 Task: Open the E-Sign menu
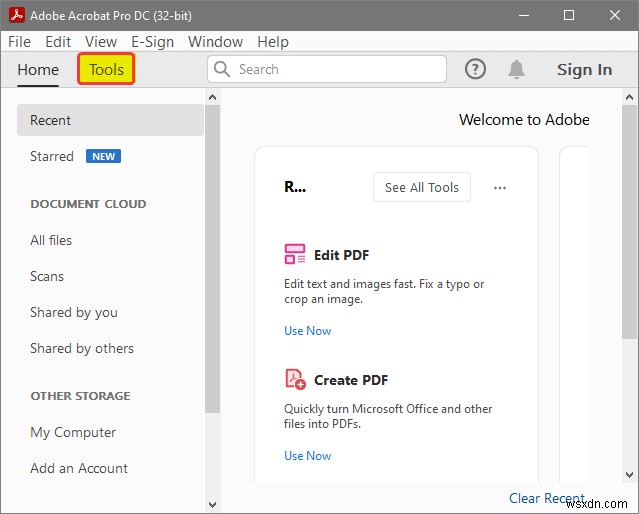click(x=152, y=42)
